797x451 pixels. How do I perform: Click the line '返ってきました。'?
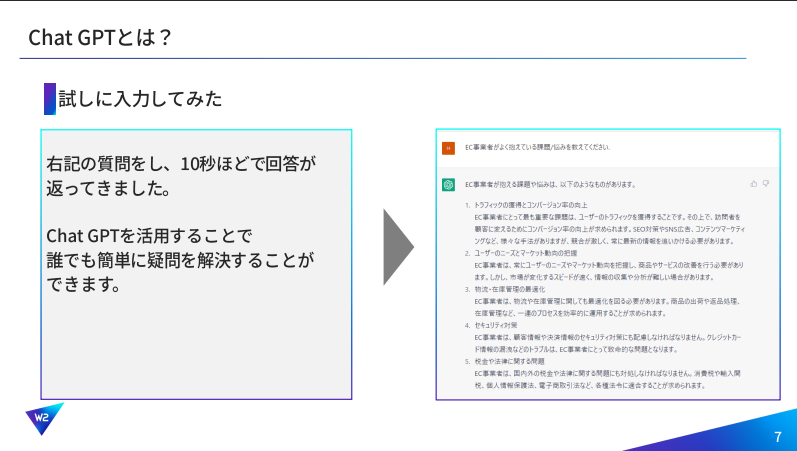pos(109,188)
